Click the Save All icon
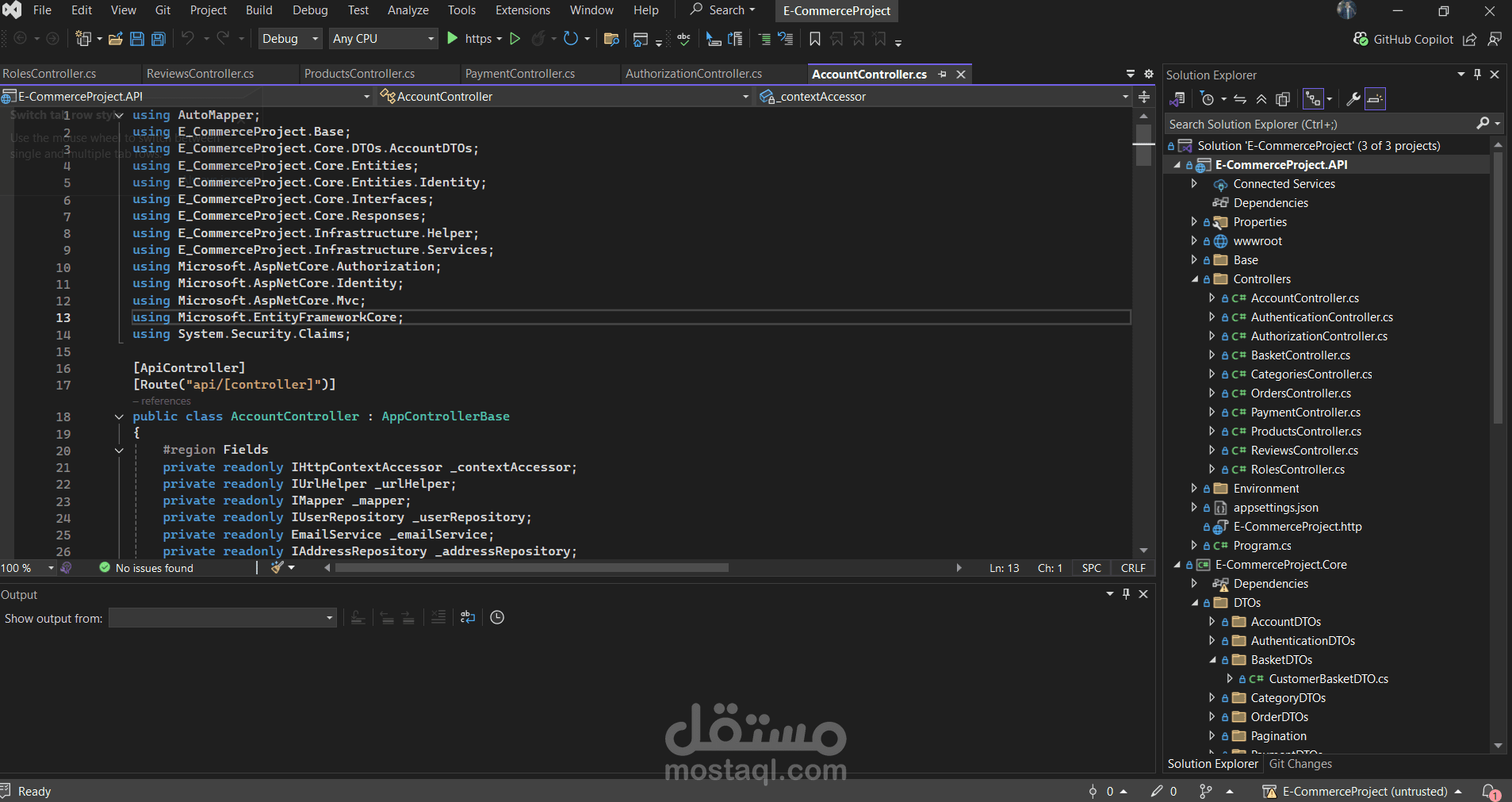This screenshot has width=1512, height=802. pyautogui.click(x=159, y=39)
